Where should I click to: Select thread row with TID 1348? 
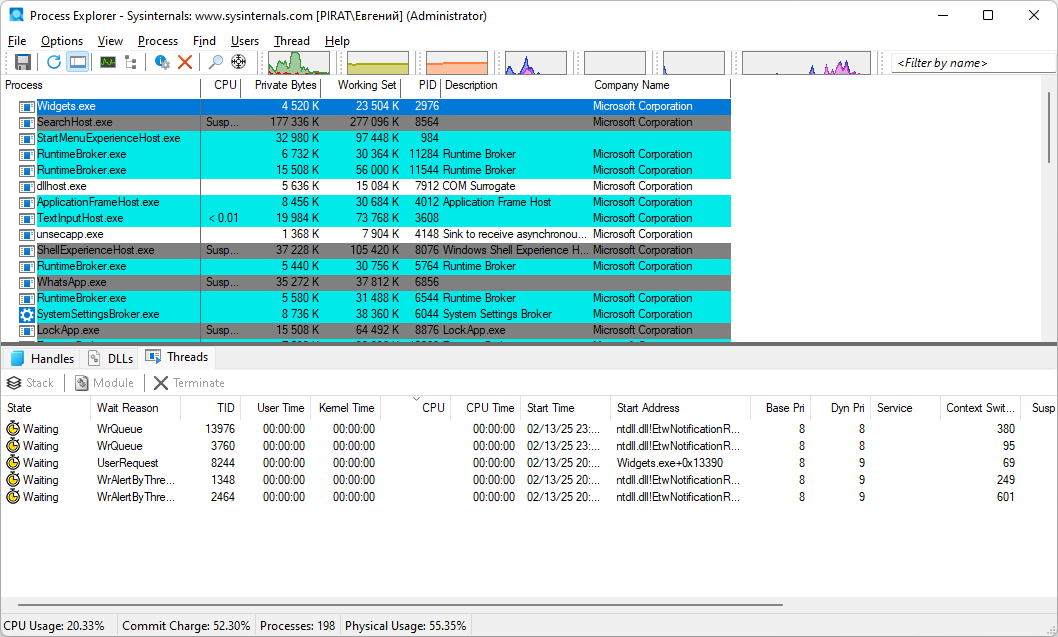(529, 480)
